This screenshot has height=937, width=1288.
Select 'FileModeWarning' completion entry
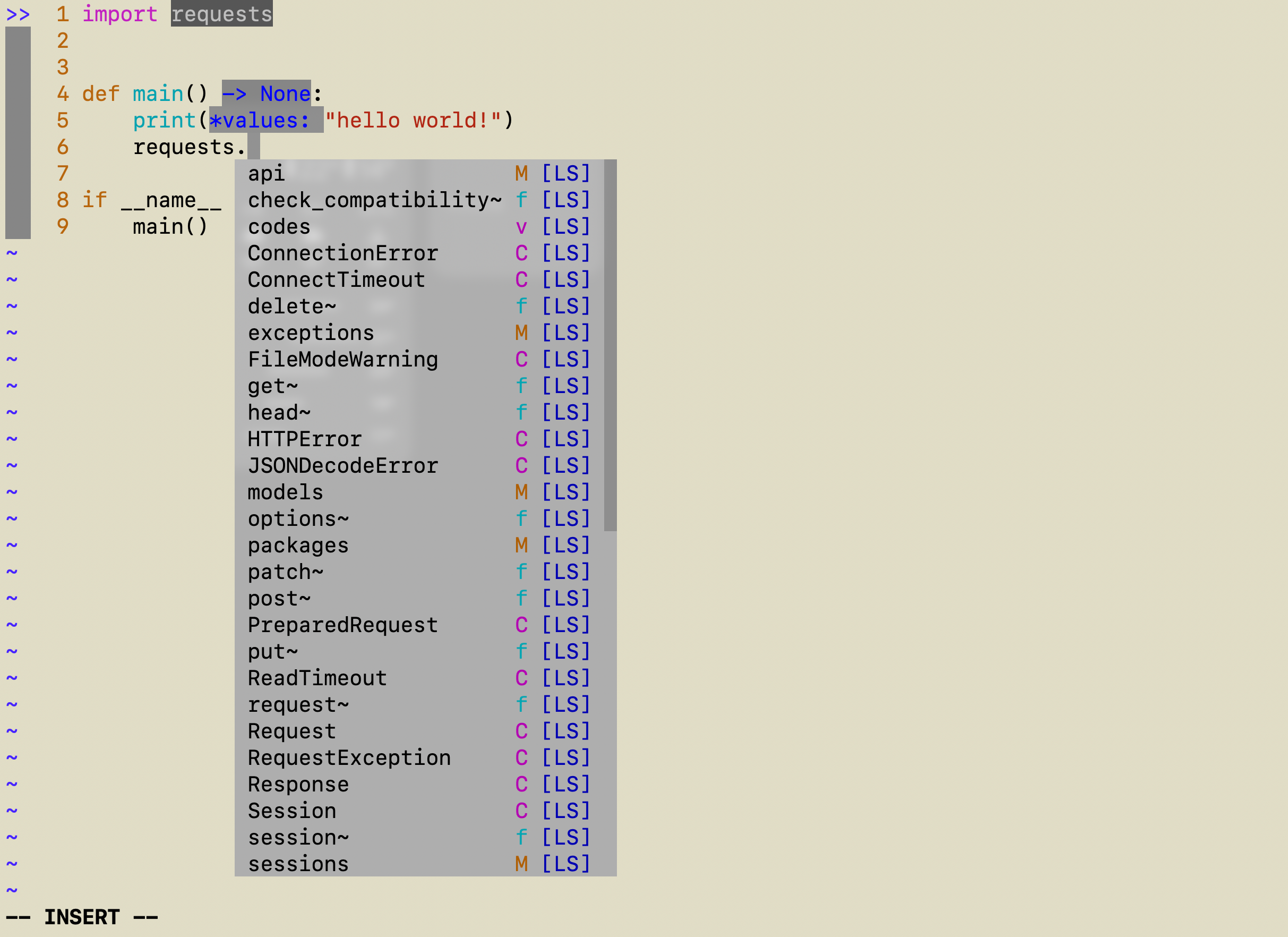(x=419, y=359)
